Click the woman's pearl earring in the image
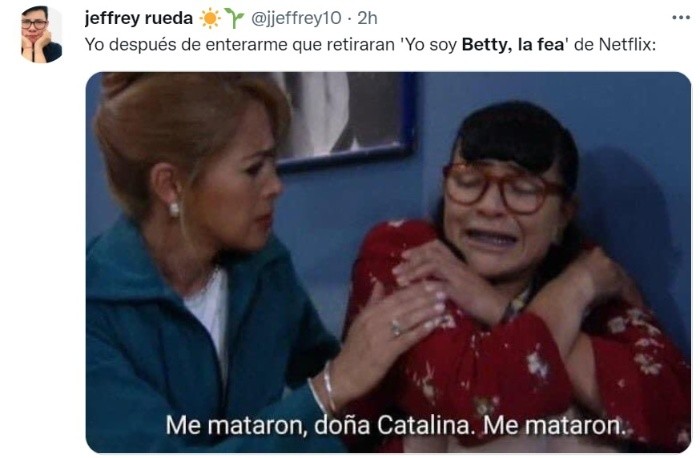 coord(174,208)
